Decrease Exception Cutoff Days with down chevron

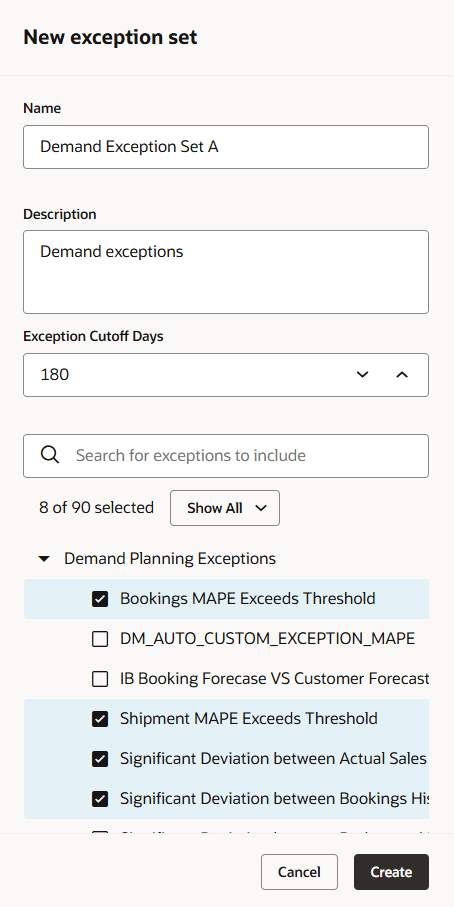pyautogui.click(x=363, y=375)
